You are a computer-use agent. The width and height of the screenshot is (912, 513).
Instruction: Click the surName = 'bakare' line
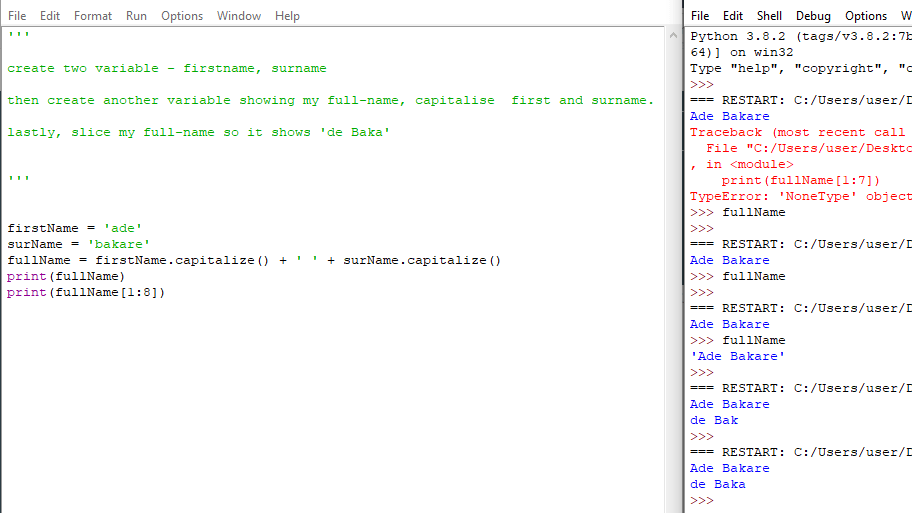coord(79,244)
